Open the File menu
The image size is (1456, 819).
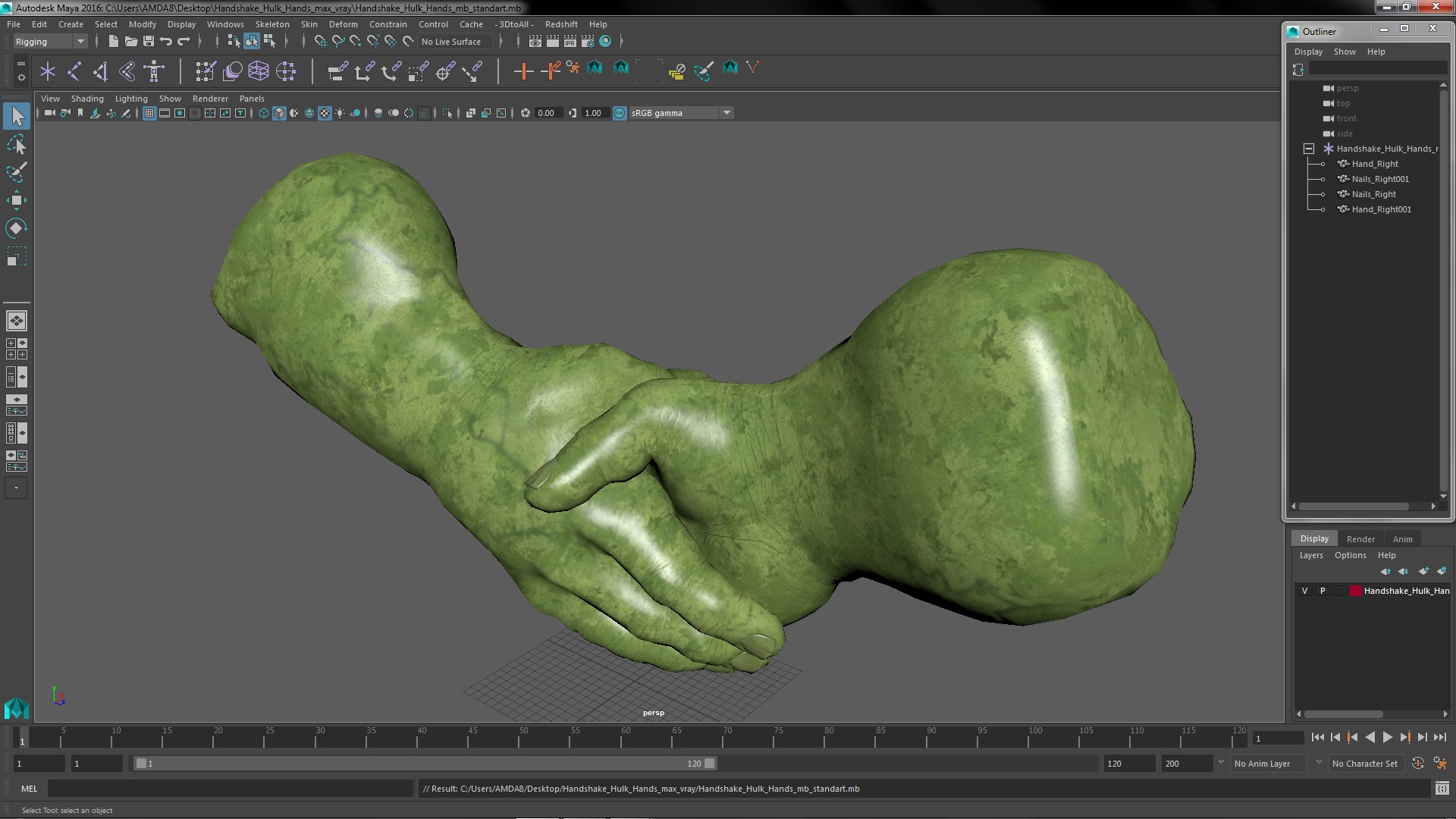(x=14, y=24)
